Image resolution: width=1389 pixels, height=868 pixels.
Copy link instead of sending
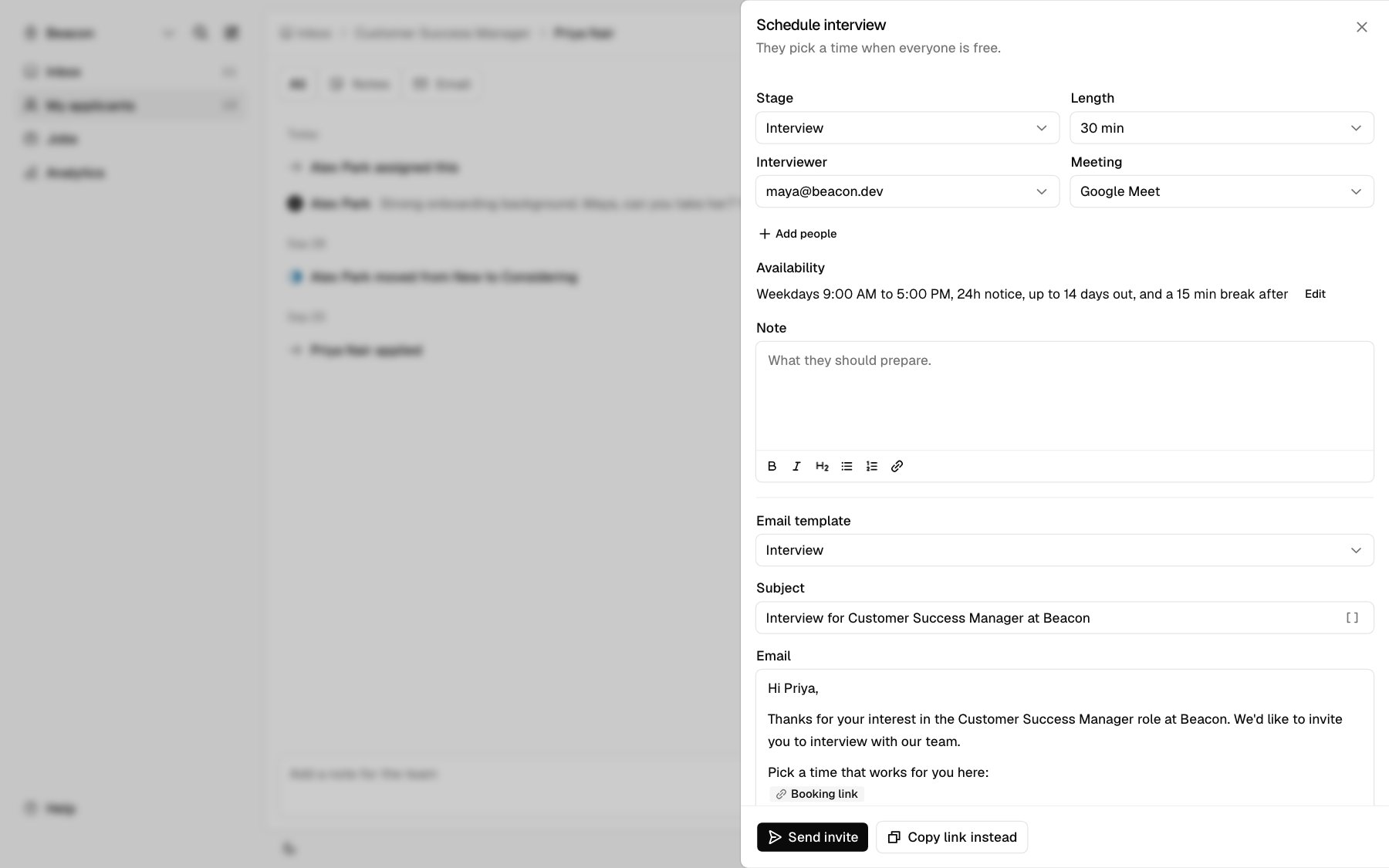point(951,837)
